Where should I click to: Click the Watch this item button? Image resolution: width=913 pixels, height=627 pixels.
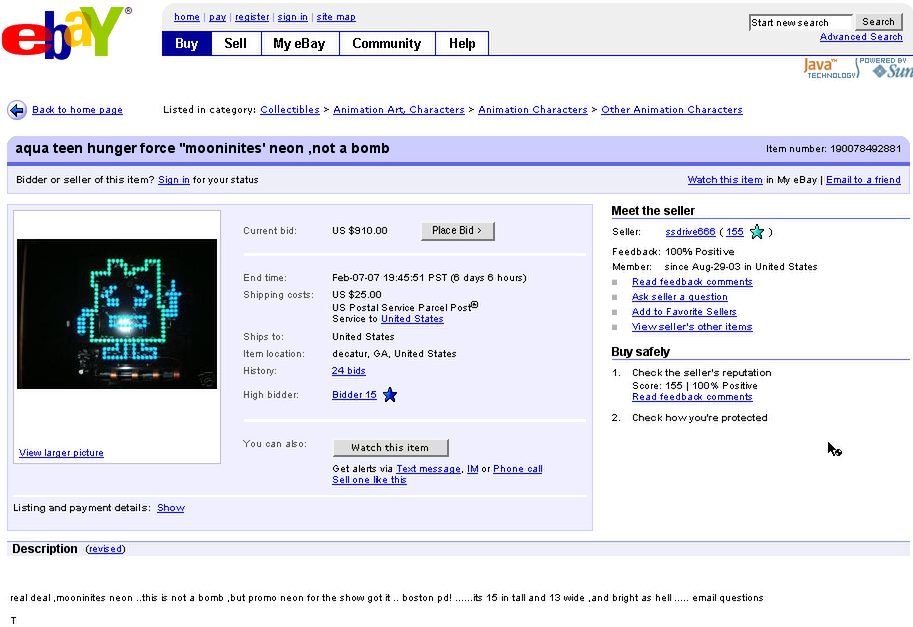pos(390,448)
